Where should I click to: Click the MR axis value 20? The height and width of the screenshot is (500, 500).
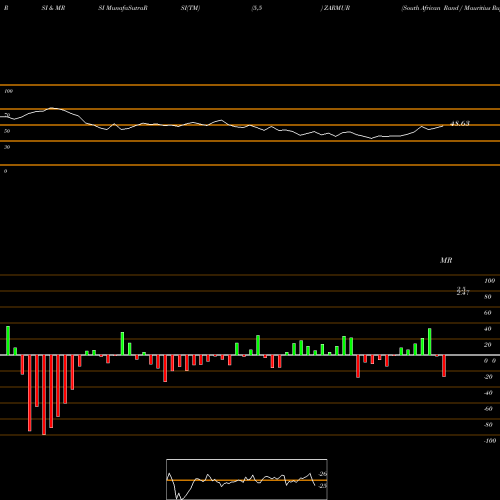point(488,345)
